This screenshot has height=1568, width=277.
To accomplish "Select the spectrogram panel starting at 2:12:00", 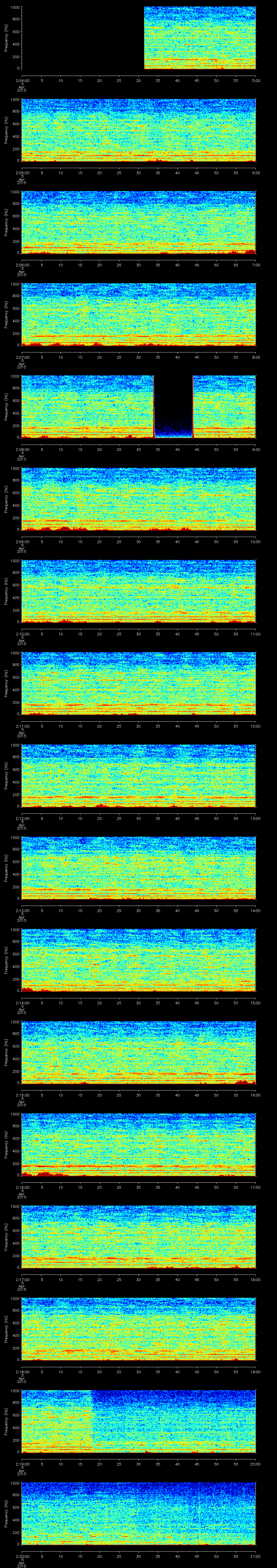I will pyautogui.click(x=139, y=776).
